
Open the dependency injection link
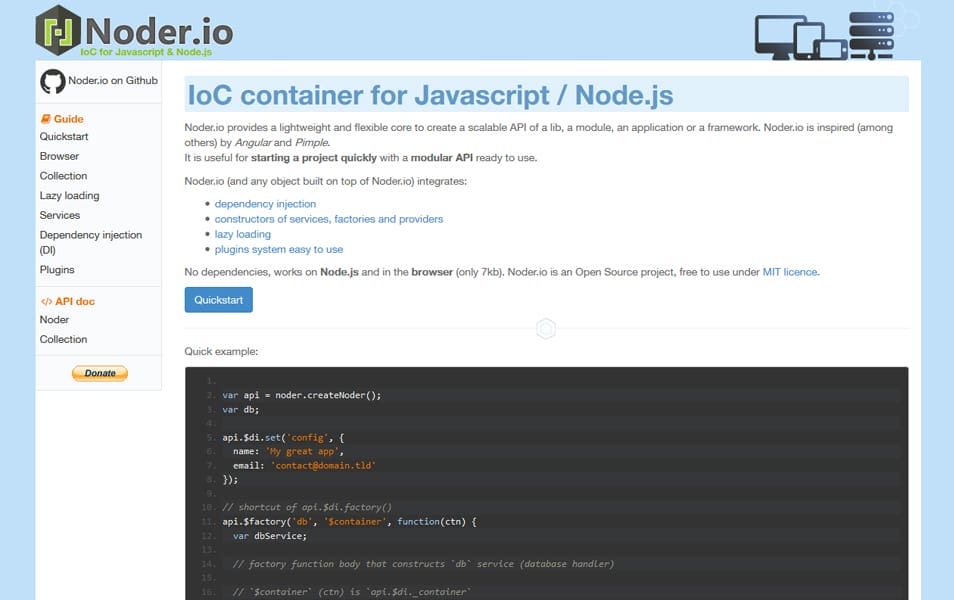pyautogui.click(x=265, y=203)
